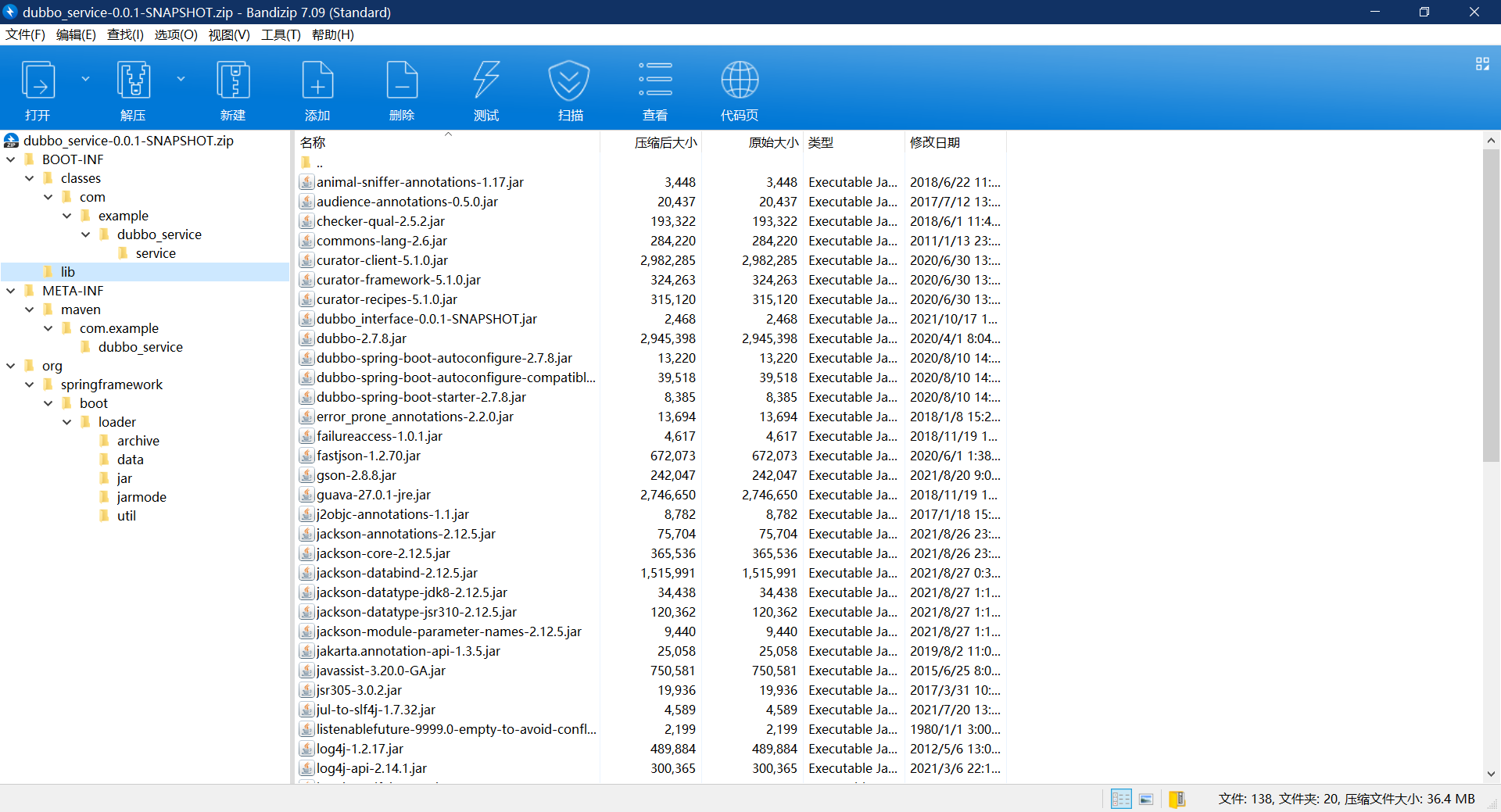Switch to thumbnail view icon in status bar
This screenshot has height=812, width=1501.
tap(1146, 799)
